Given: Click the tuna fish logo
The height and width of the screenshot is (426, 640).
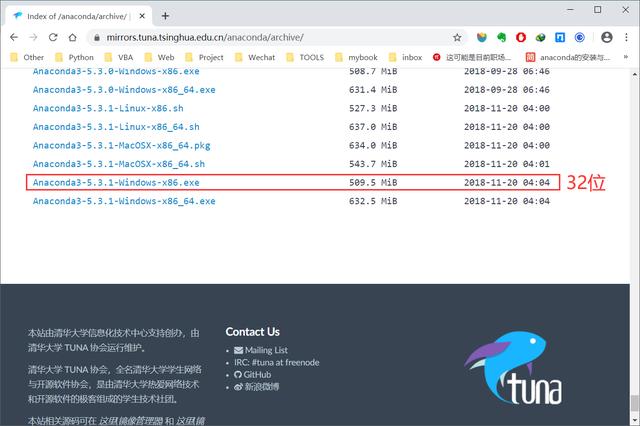Looking at the screenshot, I should pyautogui.click(x=513, y=368).
